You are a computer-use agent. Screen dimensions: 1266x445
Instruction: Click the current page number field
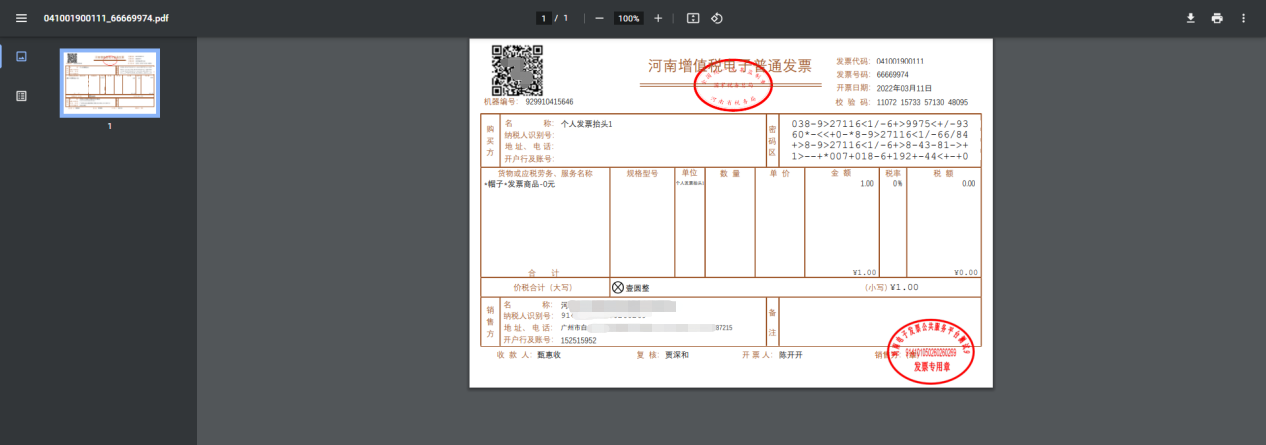tap(544, 18)
